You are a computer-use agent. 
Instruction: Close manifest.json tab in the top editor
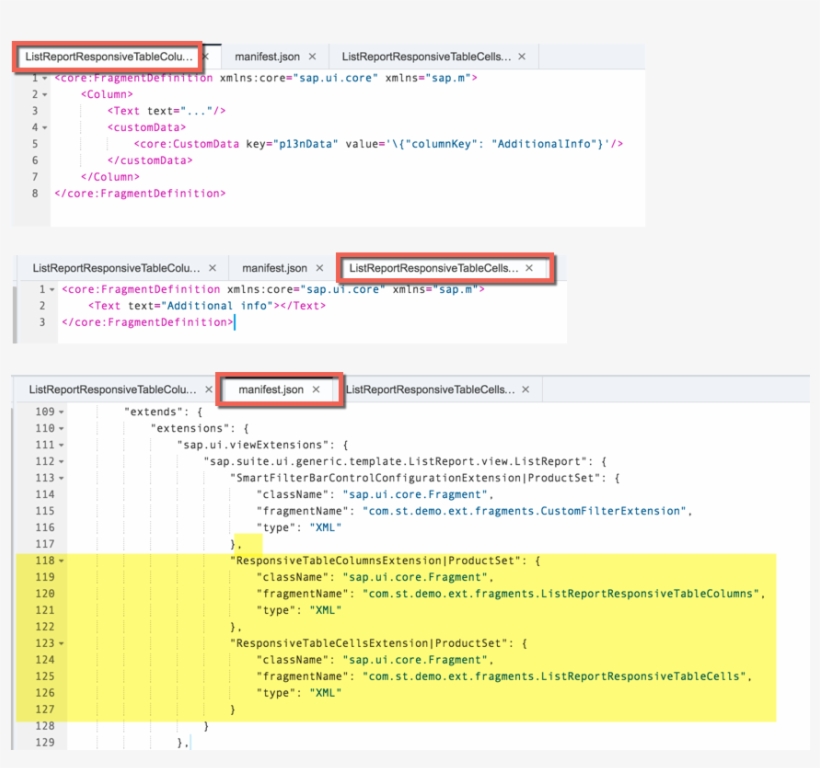coord(312,57)
